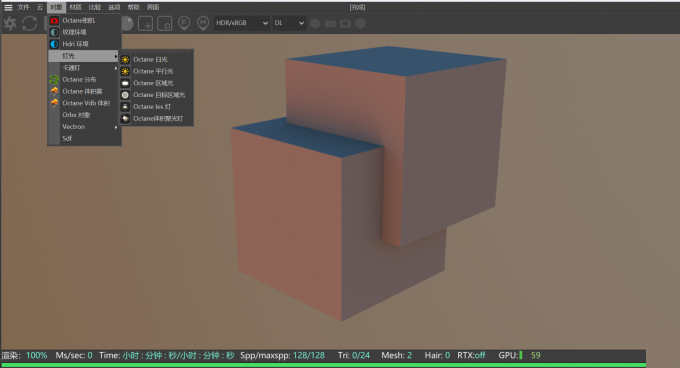Screen dimensions: 680x368
Task: Enable the film region square icon
Action: tap(165, 23)
